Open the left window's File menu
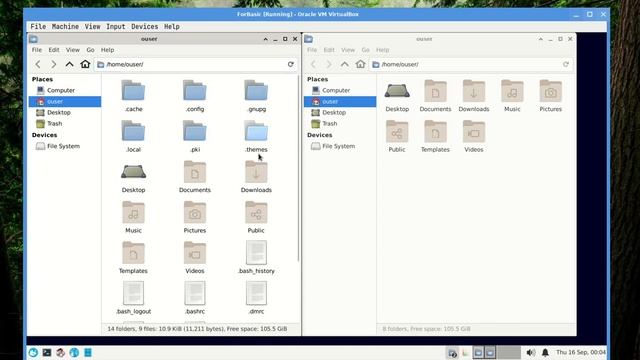Screen dimensions: 640x360 37,50
